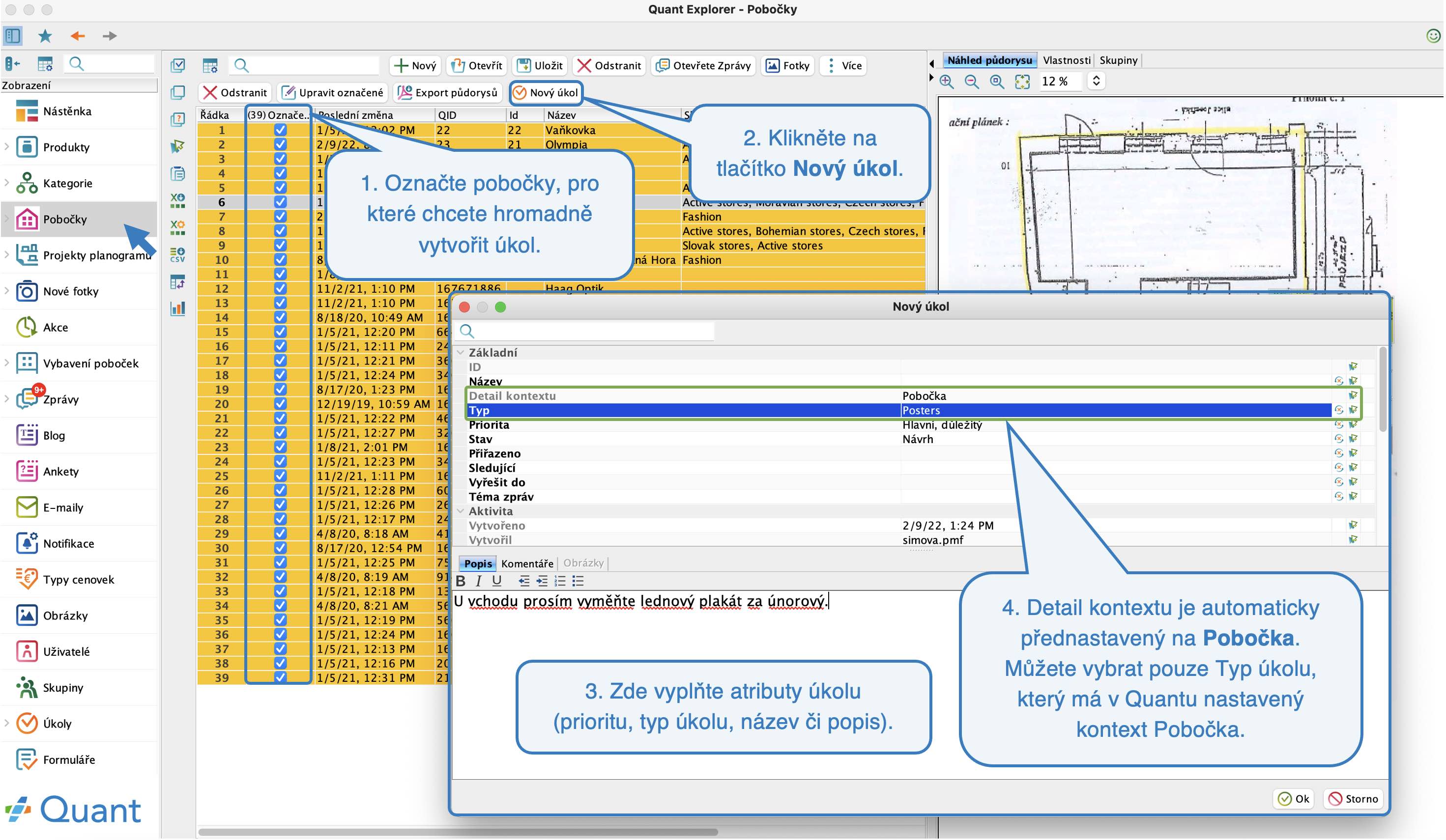The image size is (1446, 840).
Task: Uncheck the checkbox in row 35
Action: [x=280, y=620]
